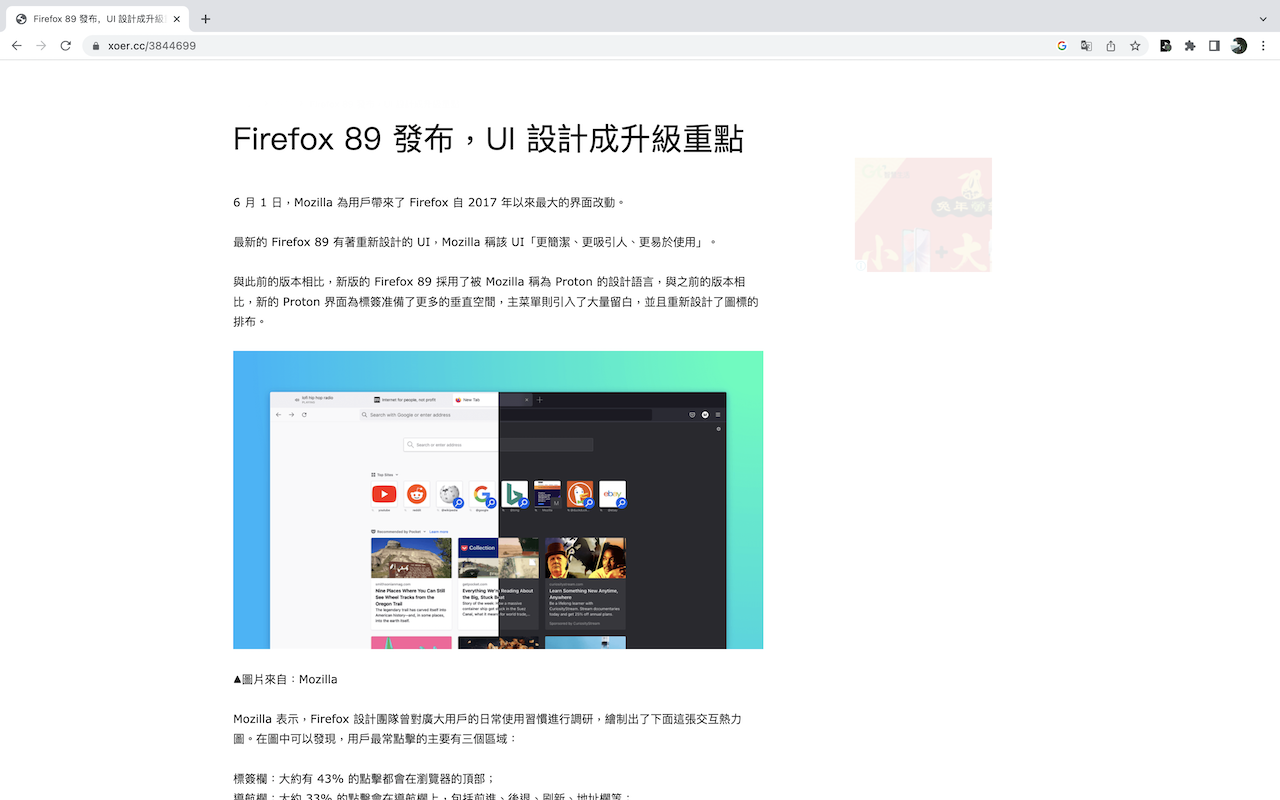Reload the current page

(65, 45)
